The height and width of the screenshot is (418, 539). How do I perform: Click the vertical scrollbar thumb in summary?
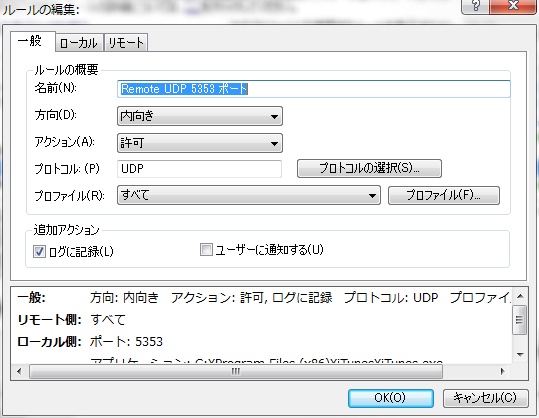pos(520,320)
